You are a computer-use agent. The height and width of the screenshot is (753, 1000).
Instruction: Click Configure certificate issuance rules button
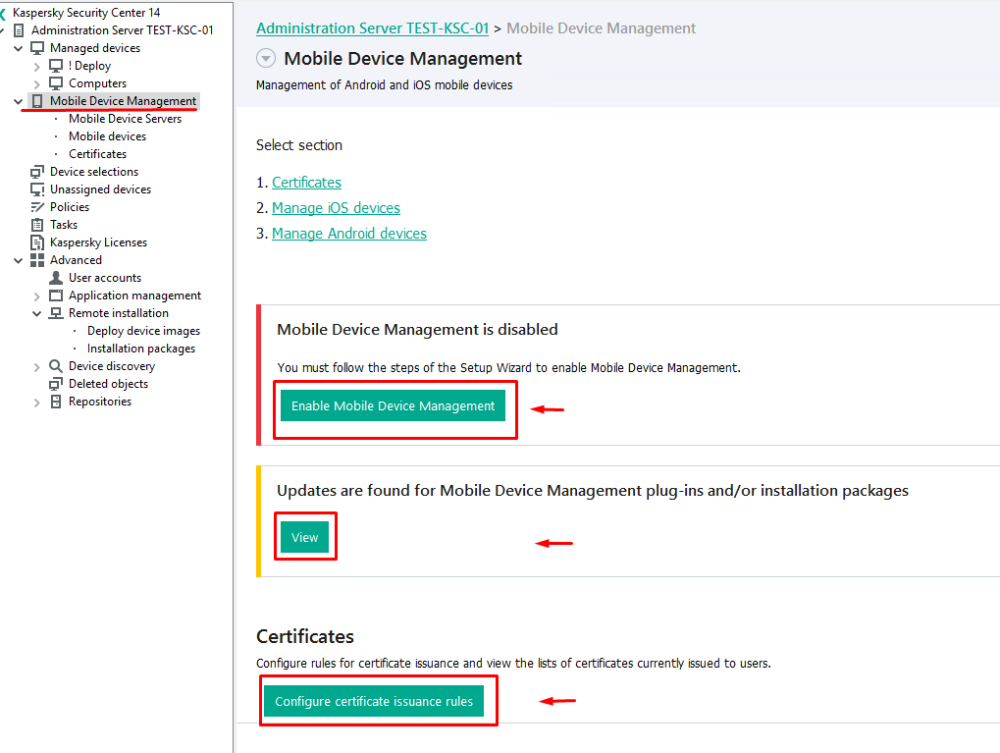click(374, 701)
